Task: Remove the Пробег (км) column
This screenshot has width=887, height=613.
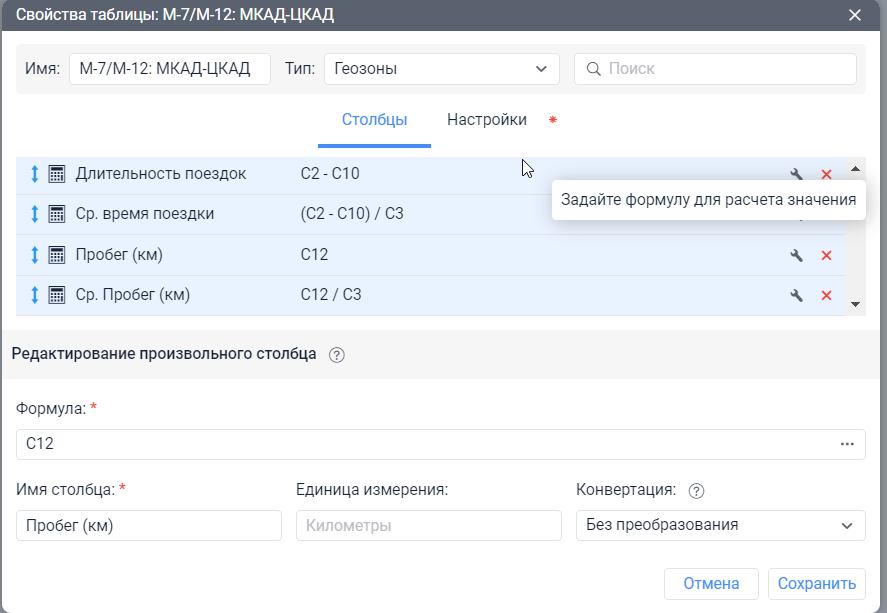Action: (x=826, y=255)
